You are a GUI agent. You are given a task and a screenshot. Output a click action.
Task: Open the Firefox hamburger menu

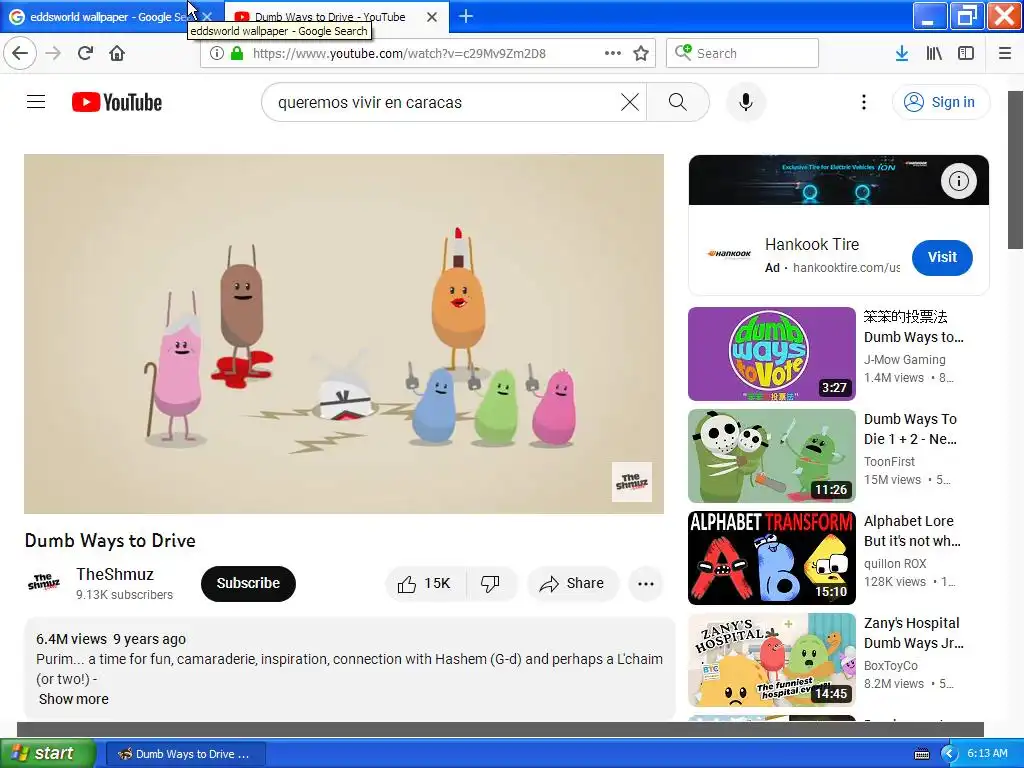tap(1004, 53)
